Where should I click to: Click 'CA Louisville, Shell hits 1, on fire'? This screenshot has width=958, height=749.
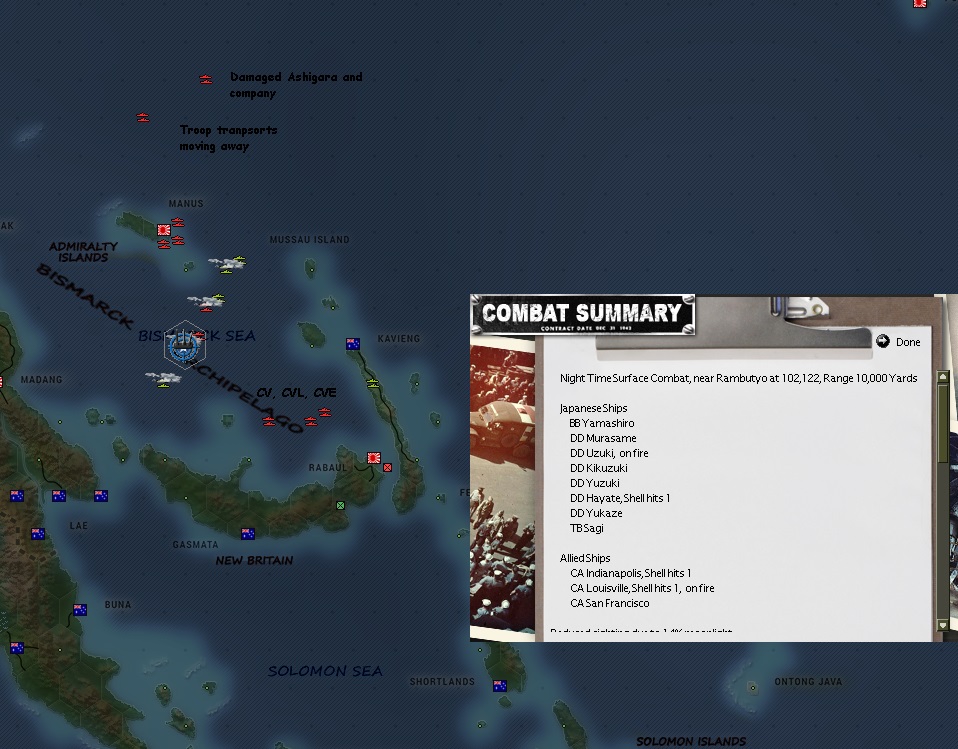click(x=642, y=588)
